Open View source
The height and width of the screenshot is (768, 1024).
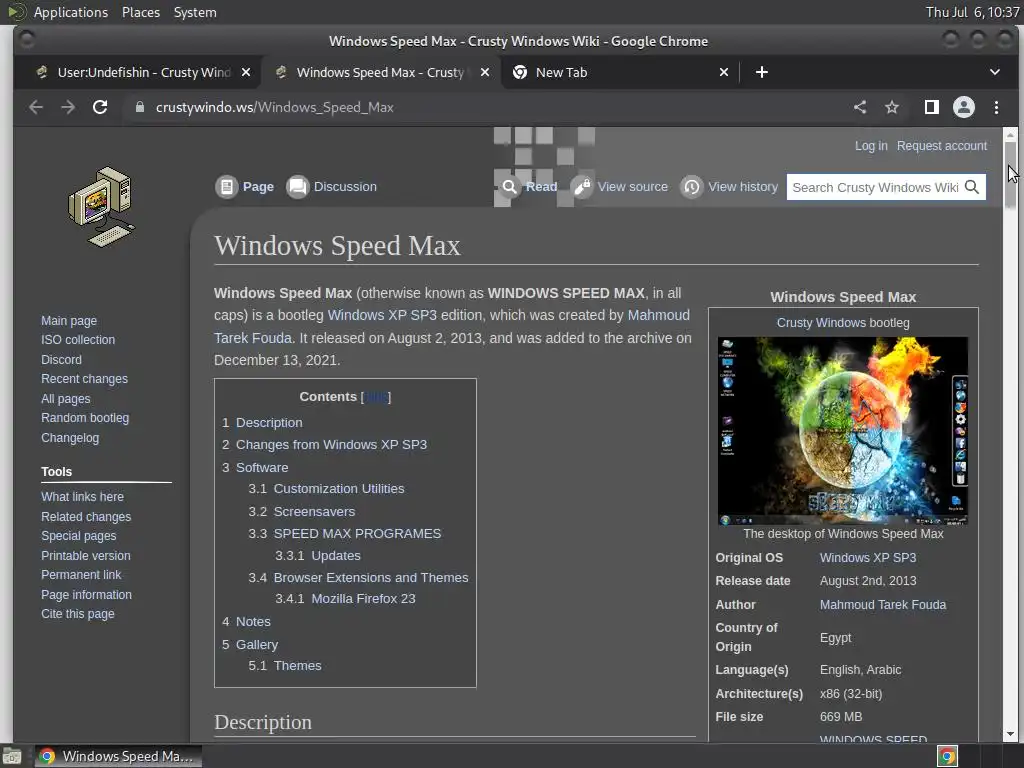[x=632, y=187]
